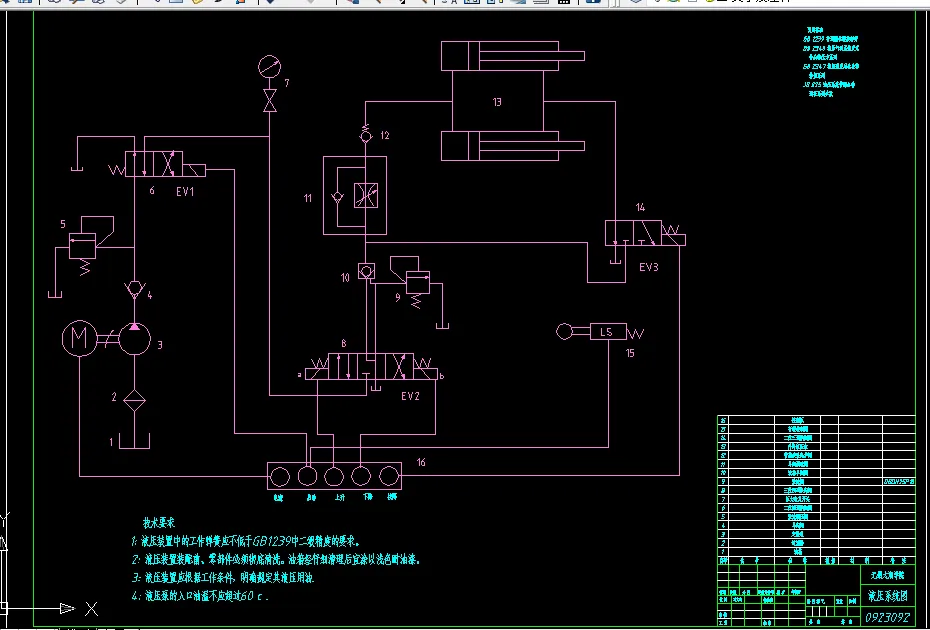Select the oil tank symbol beside label 1

pyautogui.click(x=134, y=441)
